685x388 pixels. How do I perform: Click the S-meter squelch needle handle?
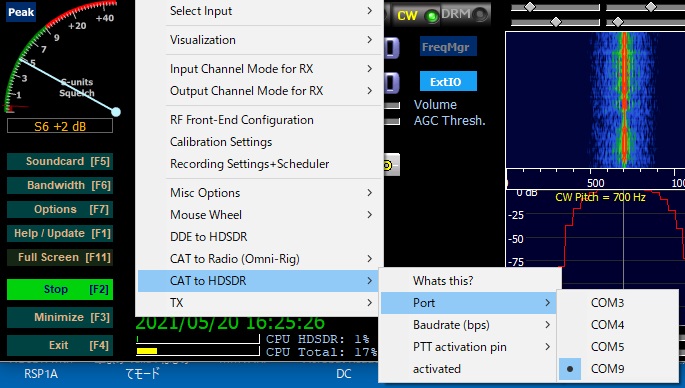(x=116, y=112)
